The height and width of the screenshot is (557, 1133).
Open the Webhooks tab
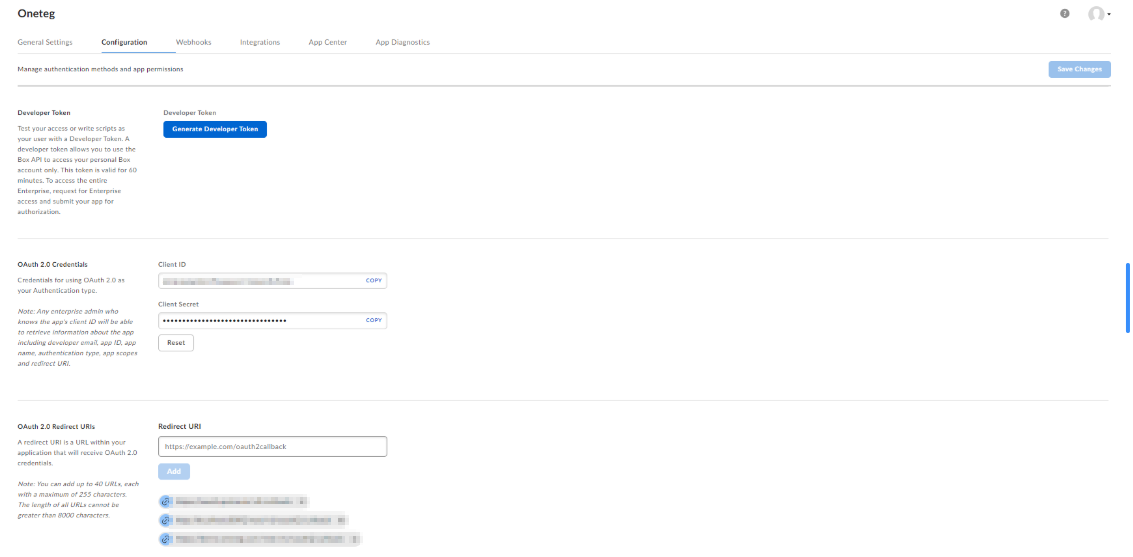point(193,42)
